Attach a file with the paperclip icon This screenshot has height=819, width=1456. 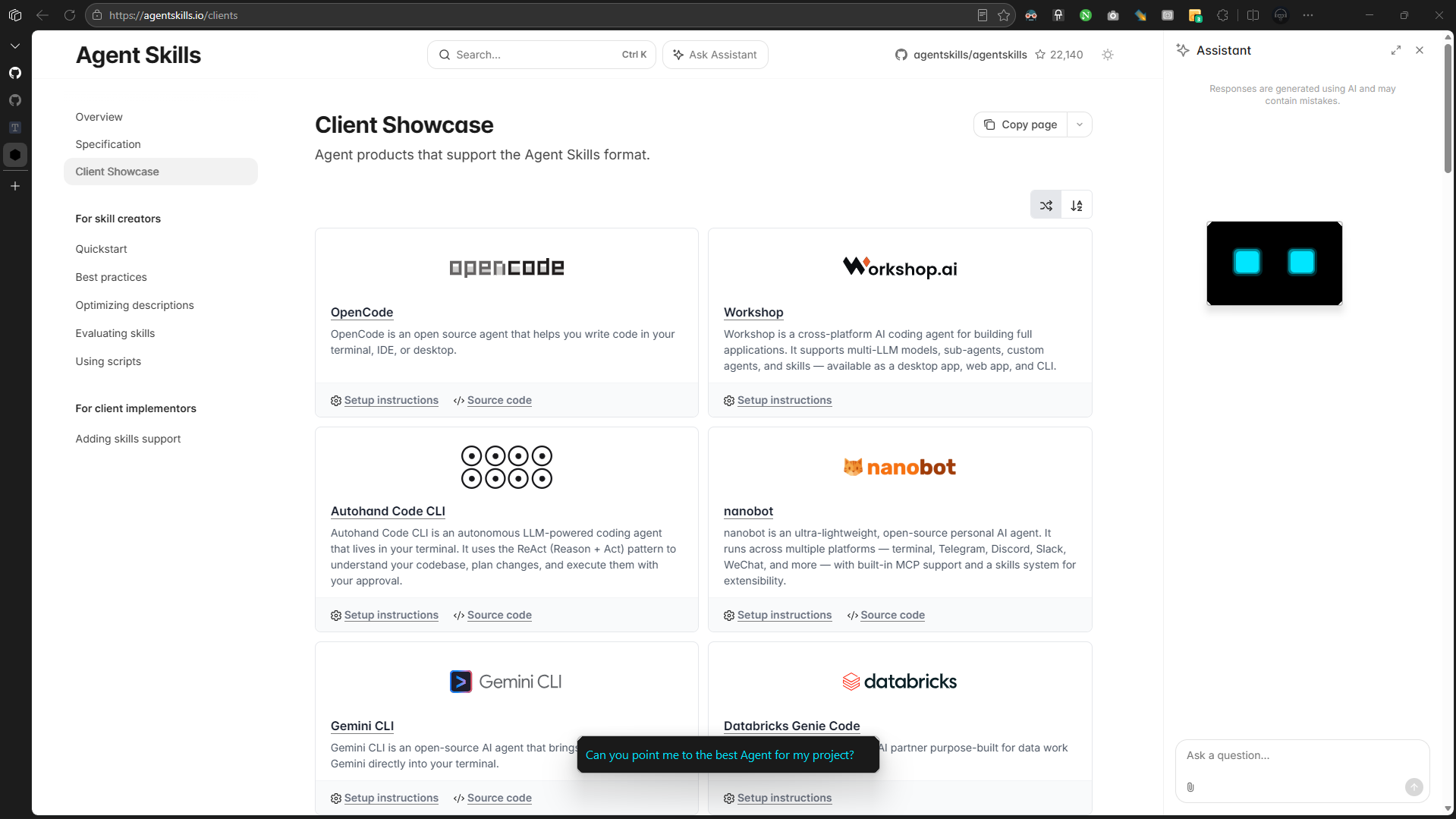[1190, 787]
